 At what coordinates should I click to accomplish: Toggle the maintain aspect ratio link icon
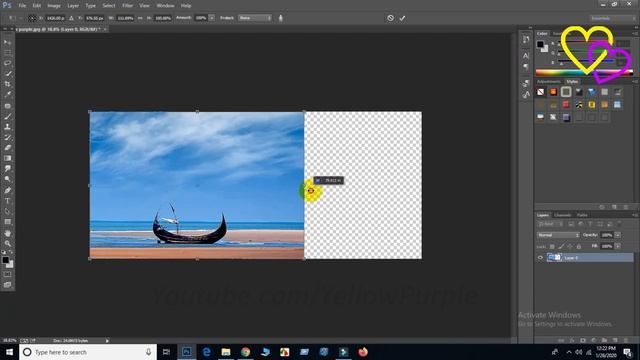tap(140, 18)
